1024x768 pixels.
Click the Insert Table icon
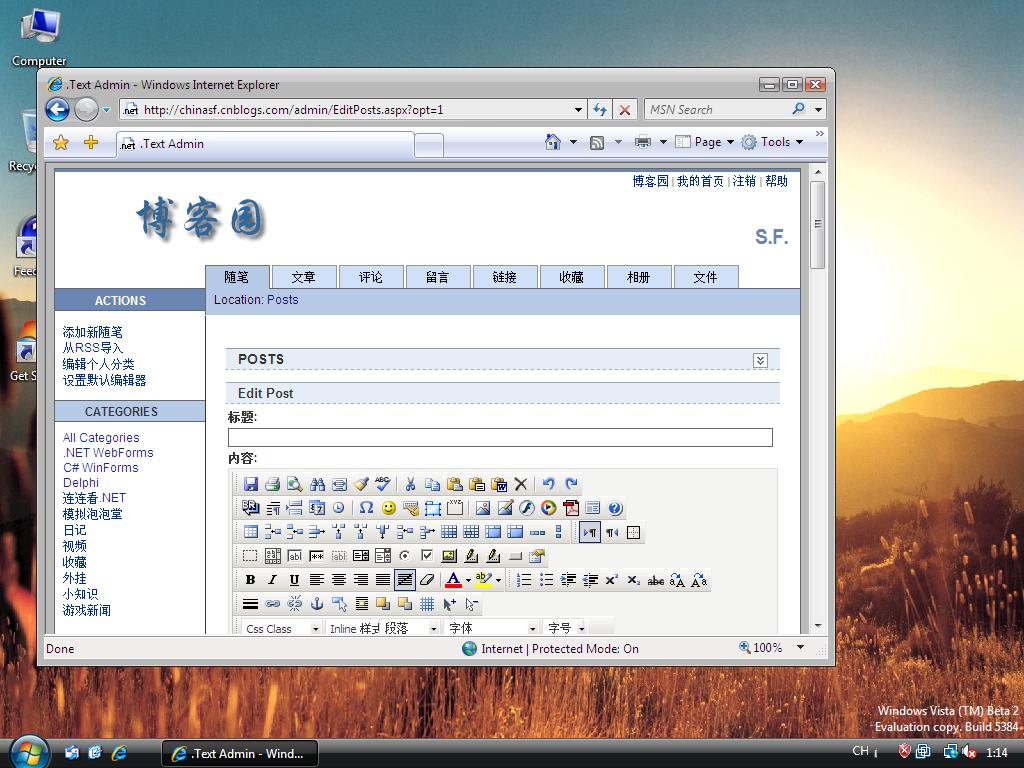click(251, 532)
